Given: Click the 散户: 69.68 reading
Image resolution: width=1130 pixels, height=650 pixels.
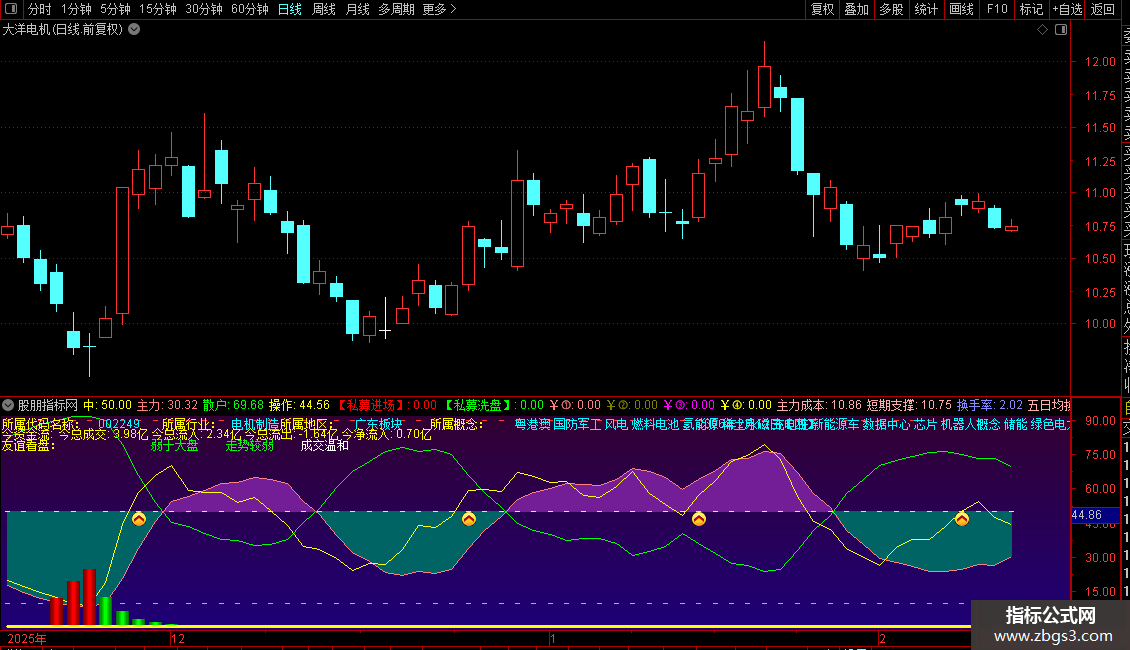Looking at the screenshot, I should (233, 405).
